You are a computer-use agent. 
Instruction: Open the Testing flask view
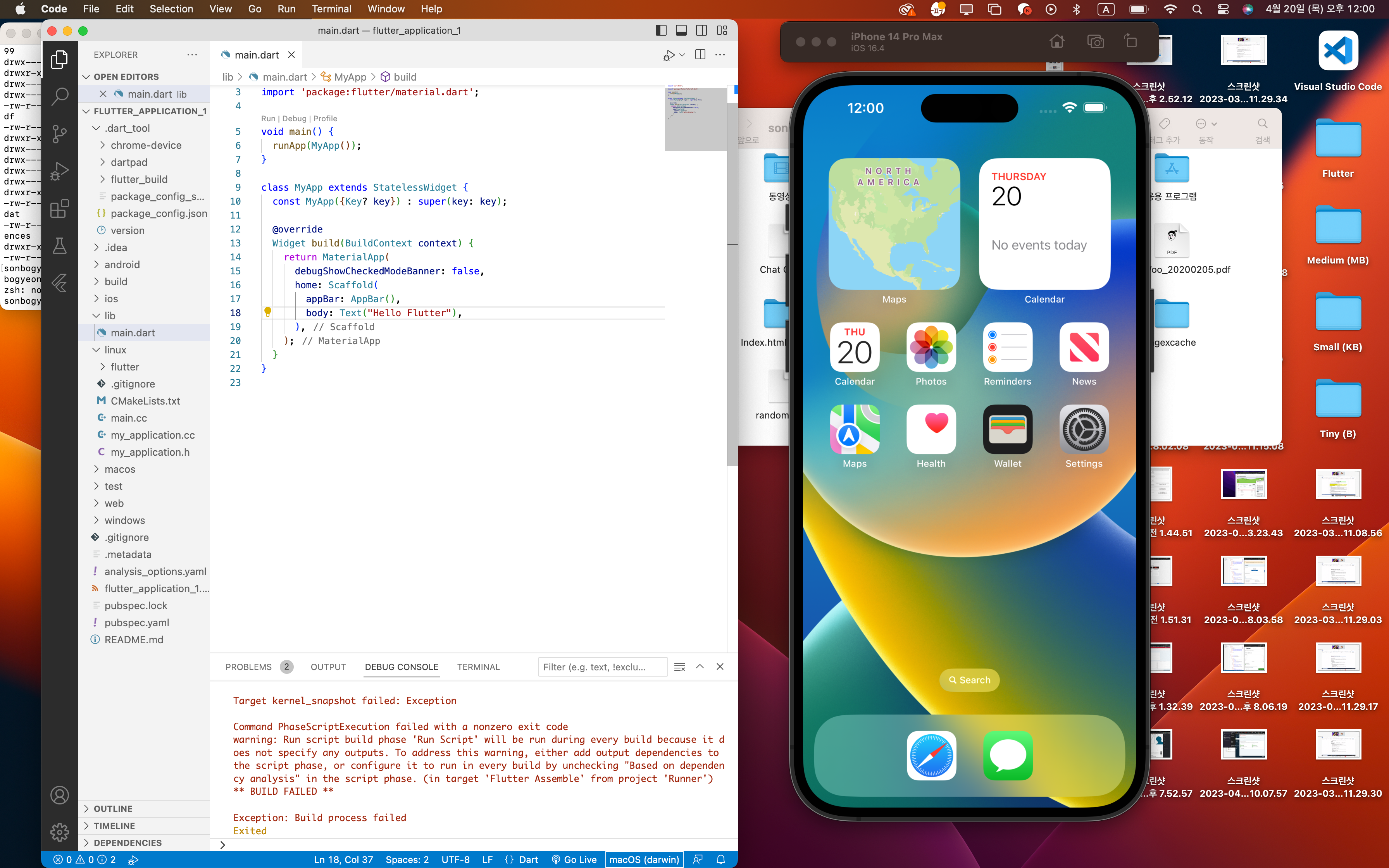60,246
